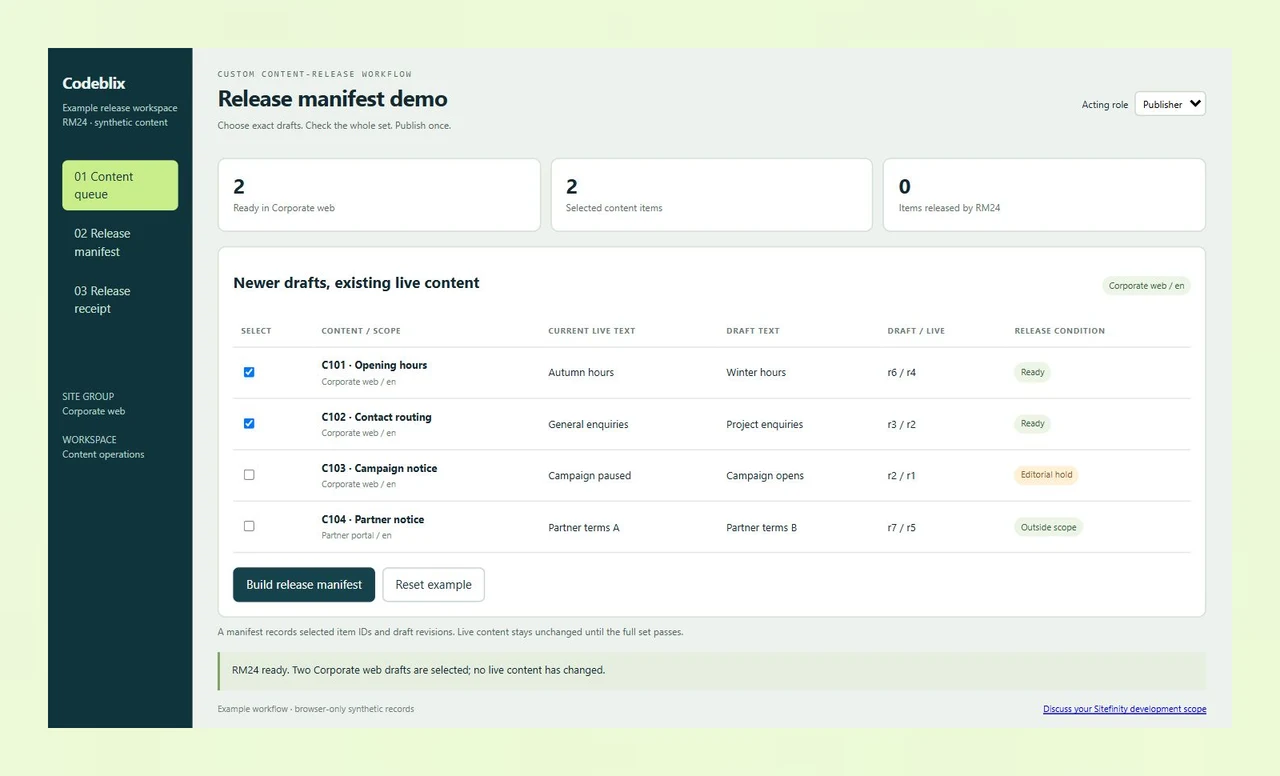This screenshot has height=776, width=1280.
Task: Open the 02 Release manifest step
Action: pos(120,243)
